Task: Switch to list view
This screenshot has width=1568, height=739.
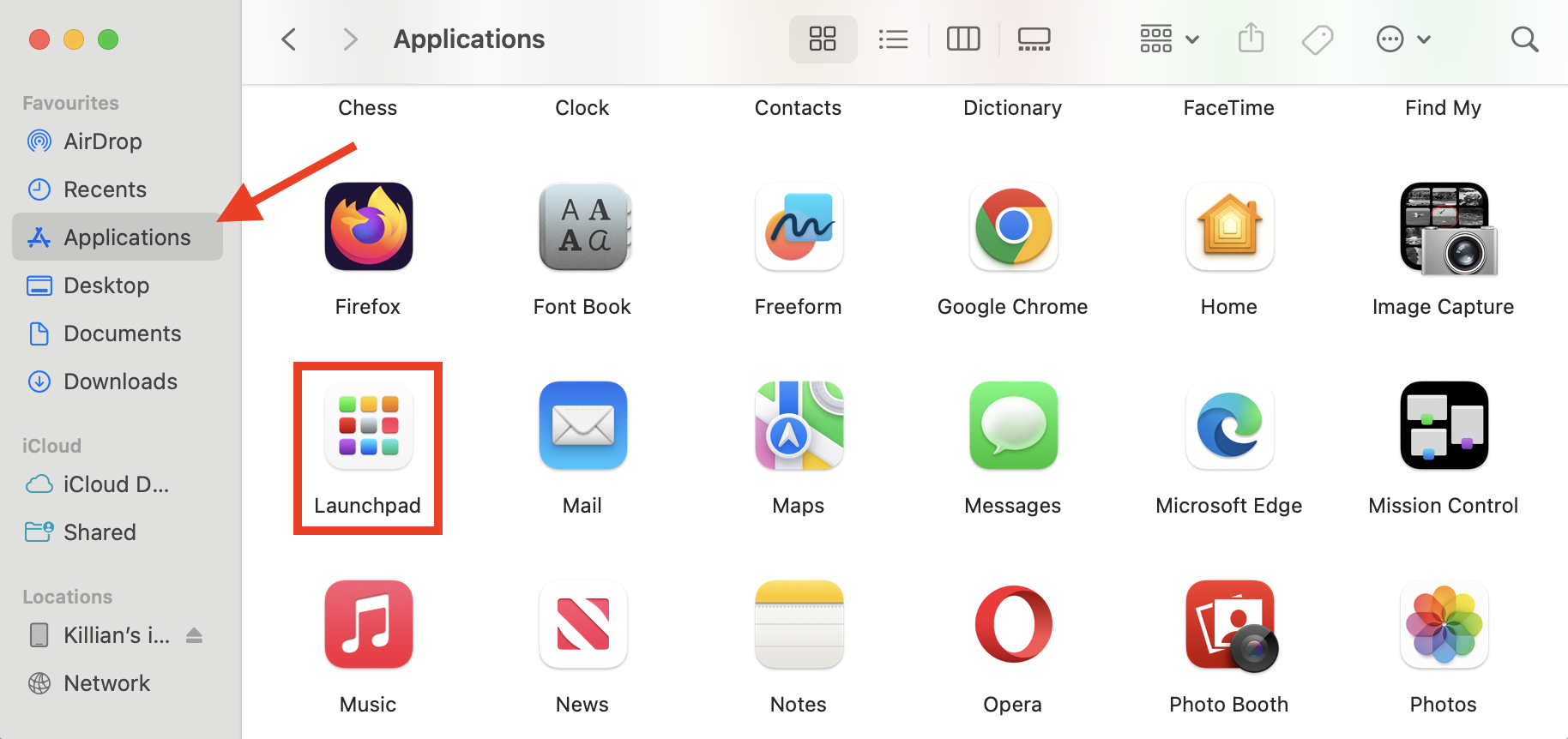Action: click(x=893, y=39)
